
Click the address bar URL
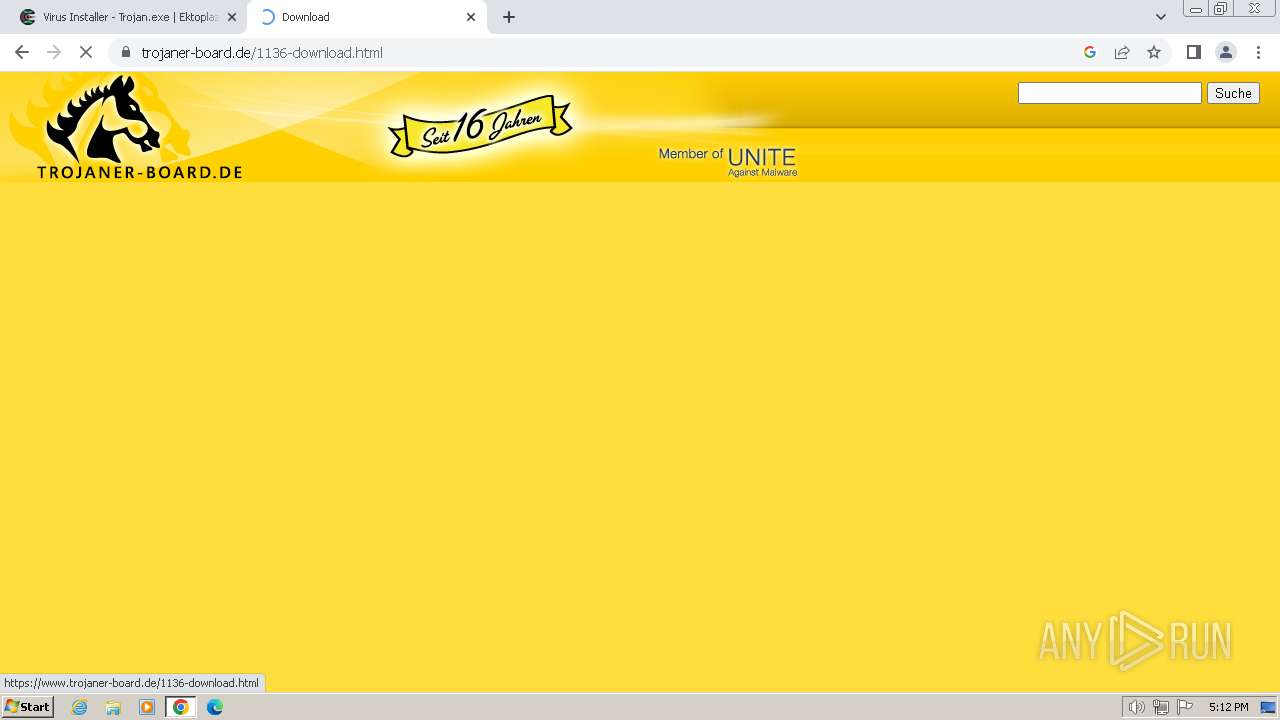(x=262, y=53)
